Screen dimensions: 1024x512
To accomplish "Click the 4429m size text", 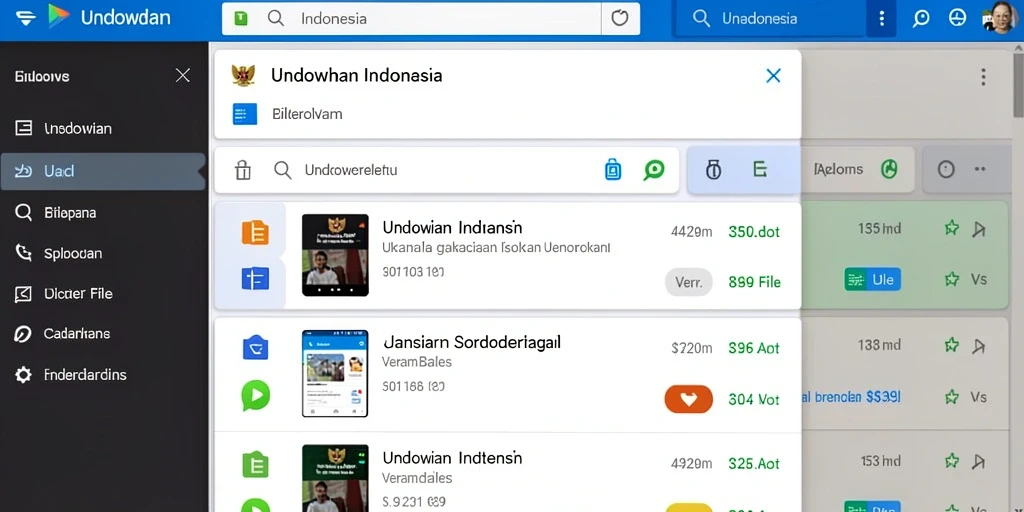I will coord(691,231).
